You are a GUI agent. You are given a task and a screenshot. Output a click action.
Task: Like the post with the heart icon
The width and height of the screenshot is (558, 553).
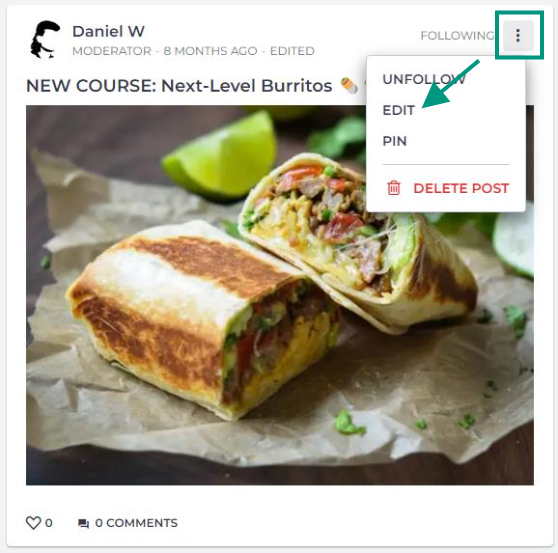33,523
